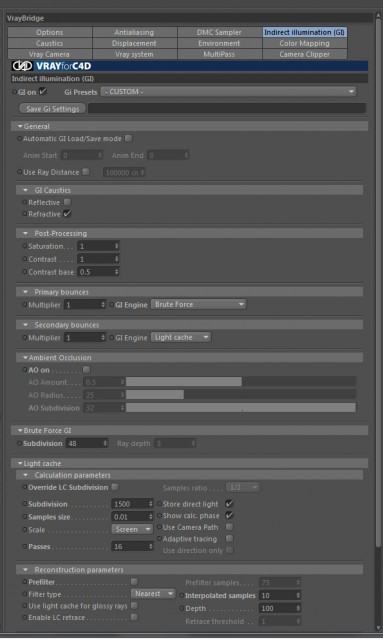The height and width of the screenshot is (640, 383).
Task: Click the Brute Force Subdivision field
Action: [87, 443]
